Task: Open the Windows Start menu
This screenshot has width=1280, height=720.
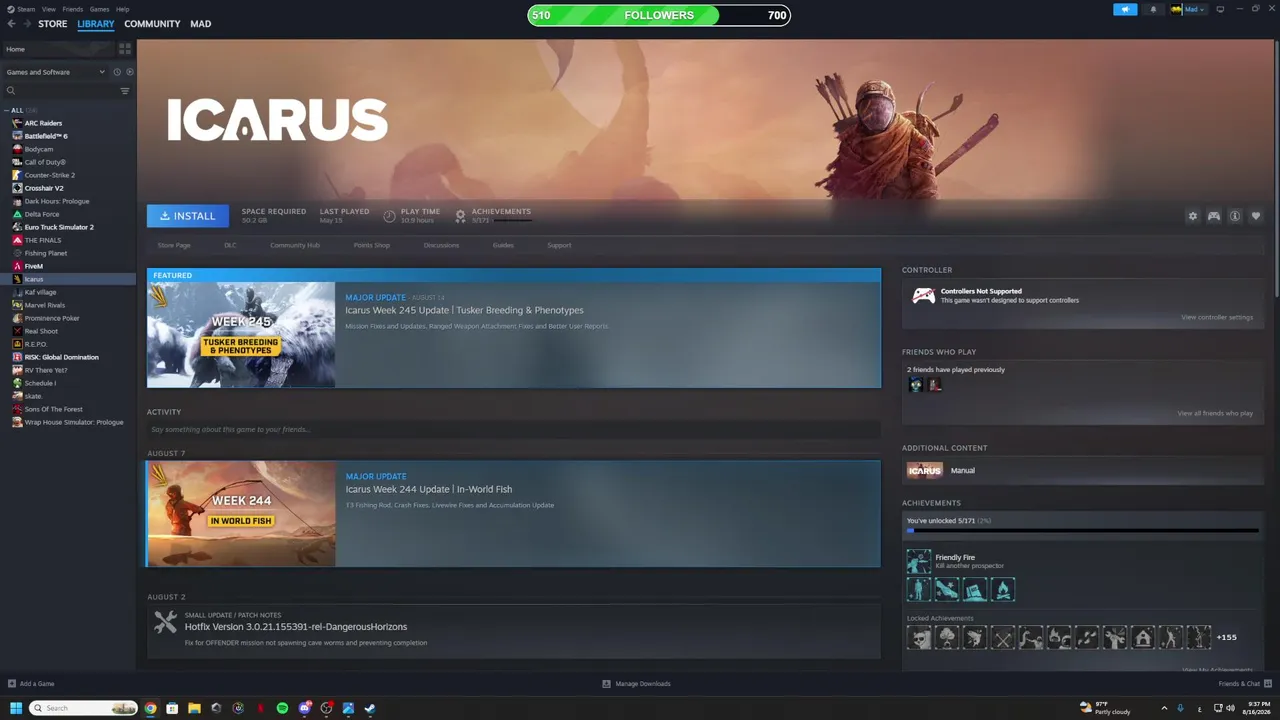Action: pyautogui.click(x=16, y=708)
